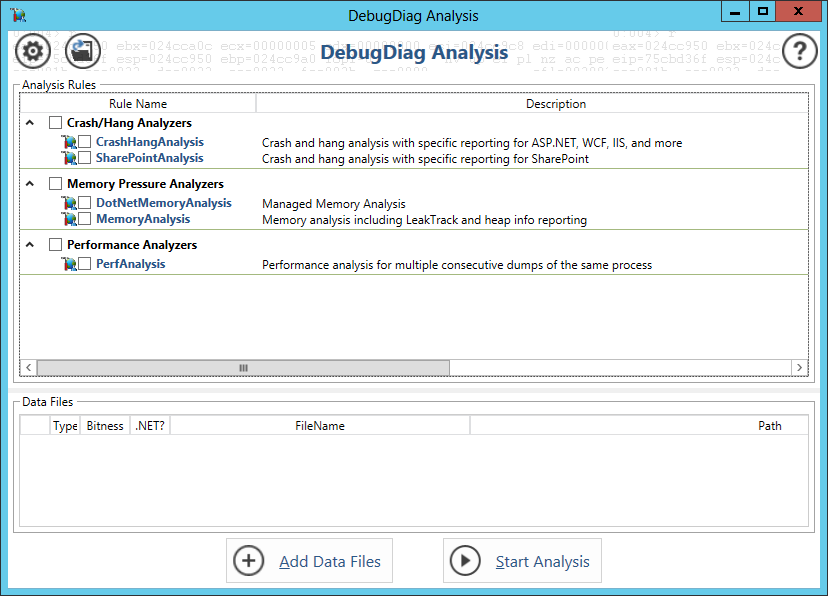
Task: Click the multiple consecutive dumps description
Action: (x=457, y=265)
